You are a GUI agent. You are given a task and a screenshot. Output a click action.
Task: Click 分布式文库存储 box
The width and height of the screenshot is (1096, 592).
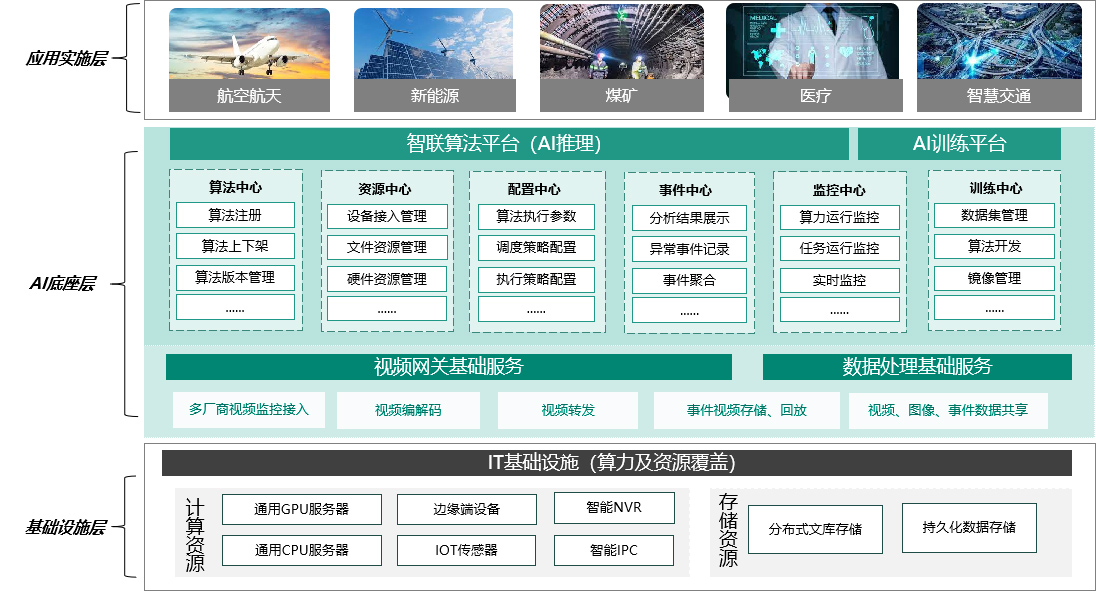[x=815, y=530]
